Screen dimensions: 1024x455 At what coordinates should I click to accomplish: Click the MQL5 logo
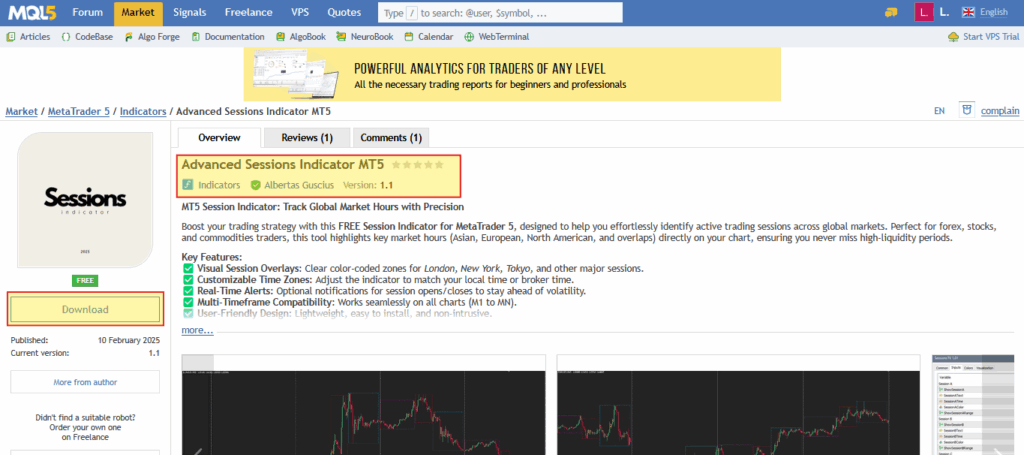tap(33, 13)
